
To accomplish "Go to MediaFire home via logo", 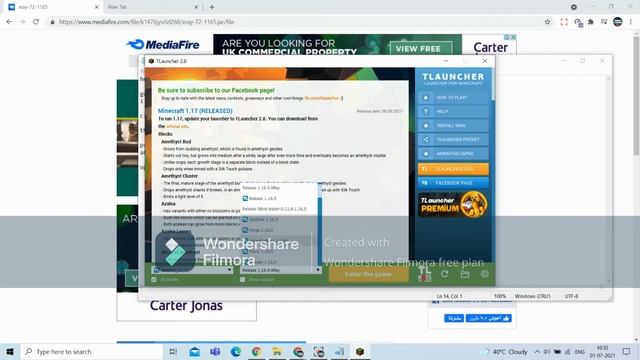I will (163, 44).
